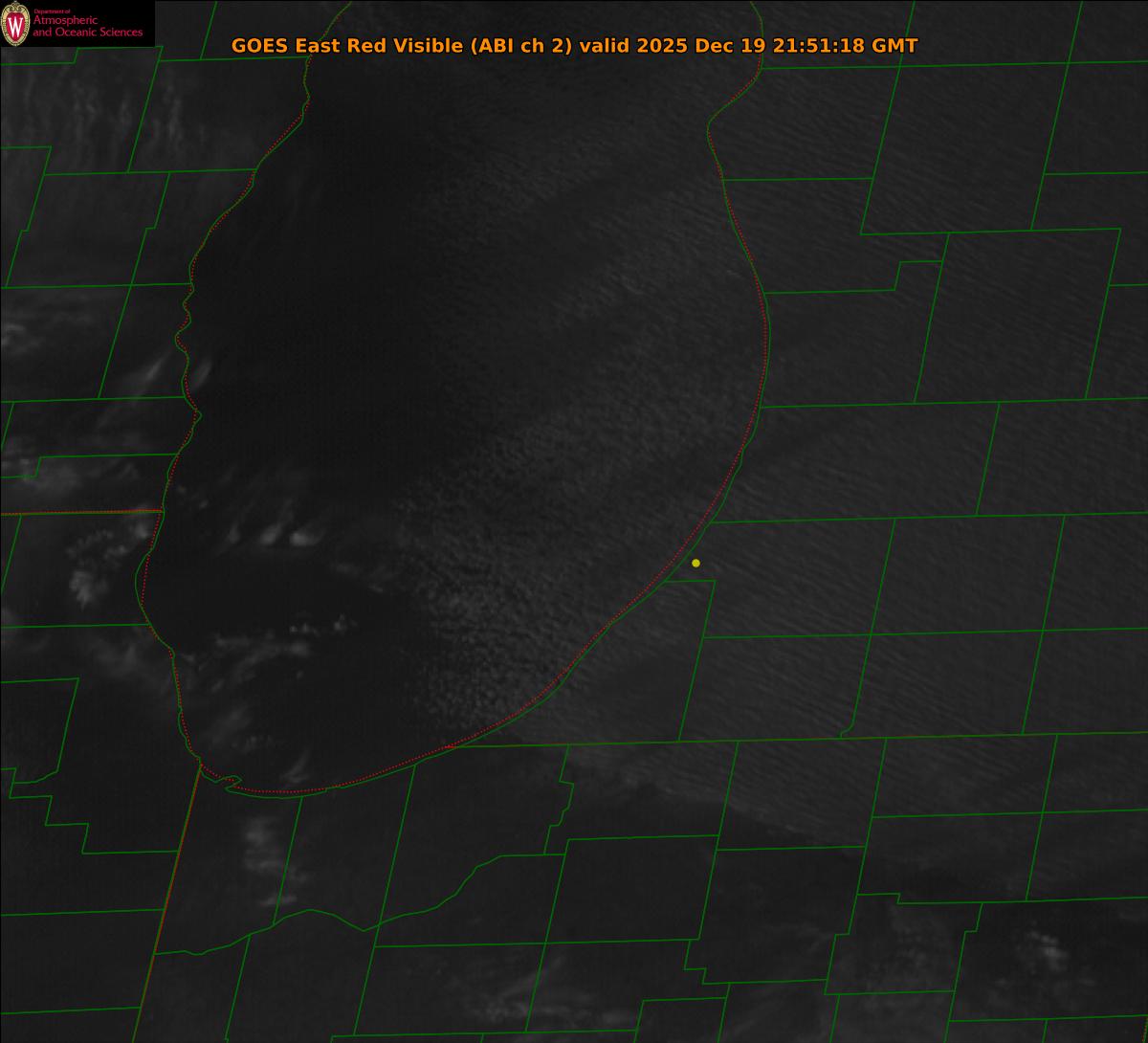Viewport: 1148px width, 1043px height.
Task: Click the word 'valid' in the title
Action: tap(605, 46)
